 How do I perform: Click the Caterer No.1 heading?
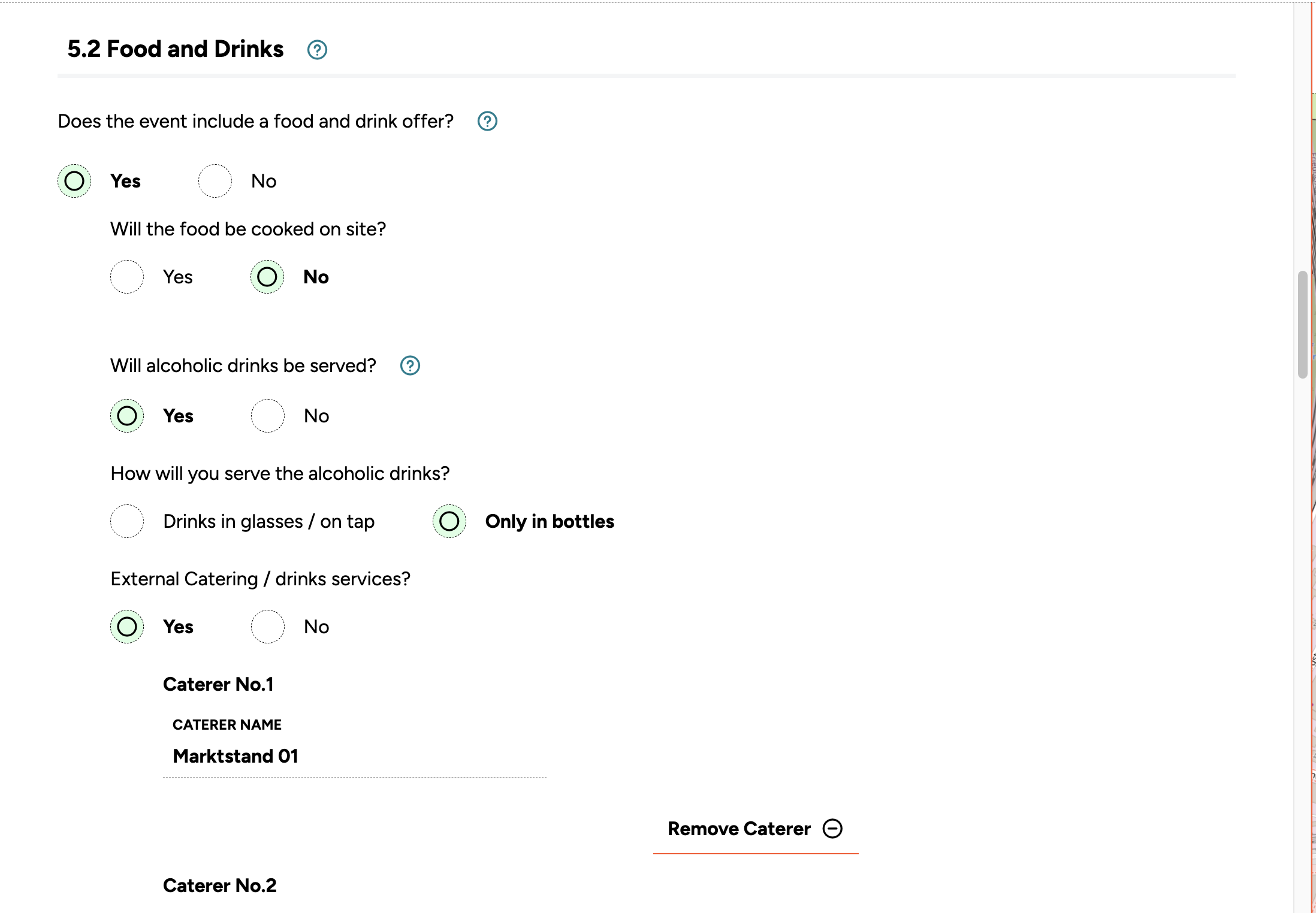tap(218, 684)
